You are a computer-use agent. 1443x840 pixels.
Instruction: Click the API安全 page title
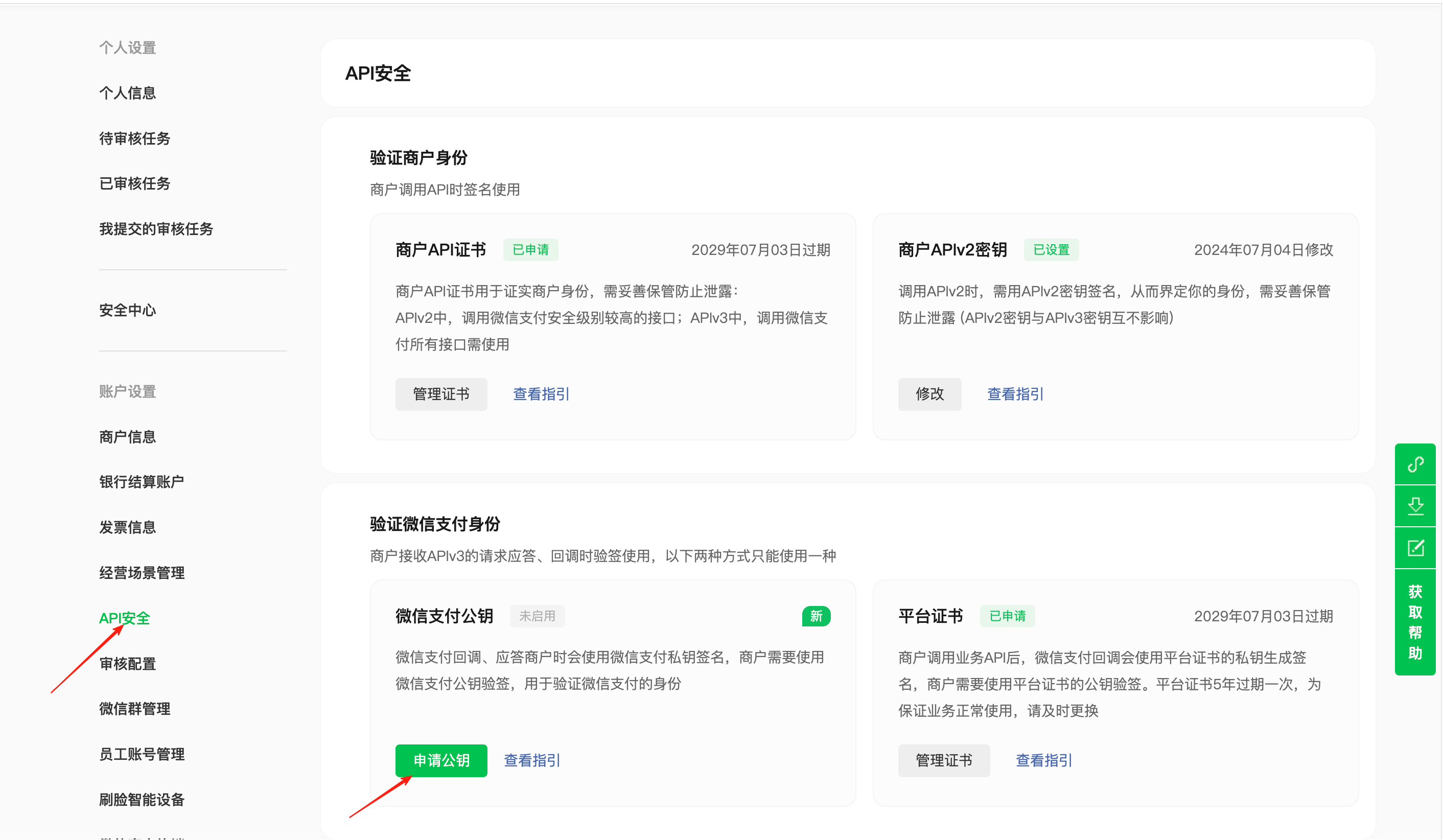pyautogui.click(x=378, y=73)
